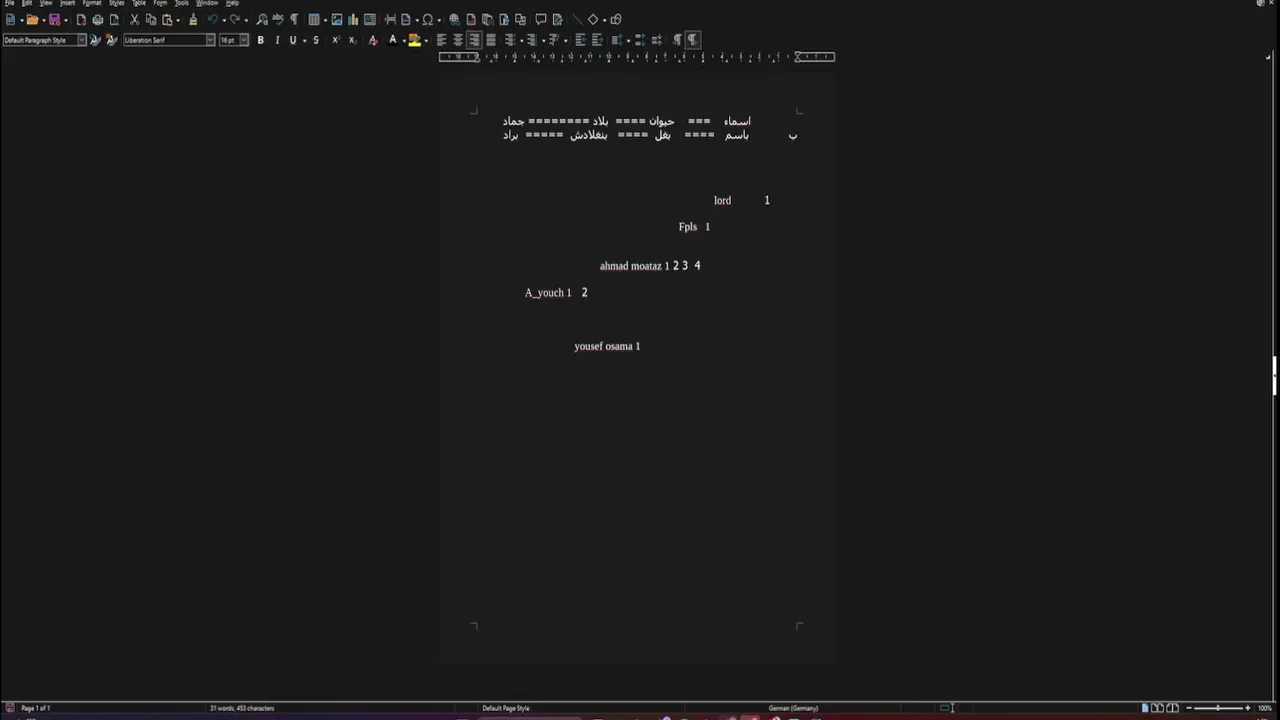Expand the underline style dropdown arrow
Screen dimensions: 1280x720
coord(303,40)
